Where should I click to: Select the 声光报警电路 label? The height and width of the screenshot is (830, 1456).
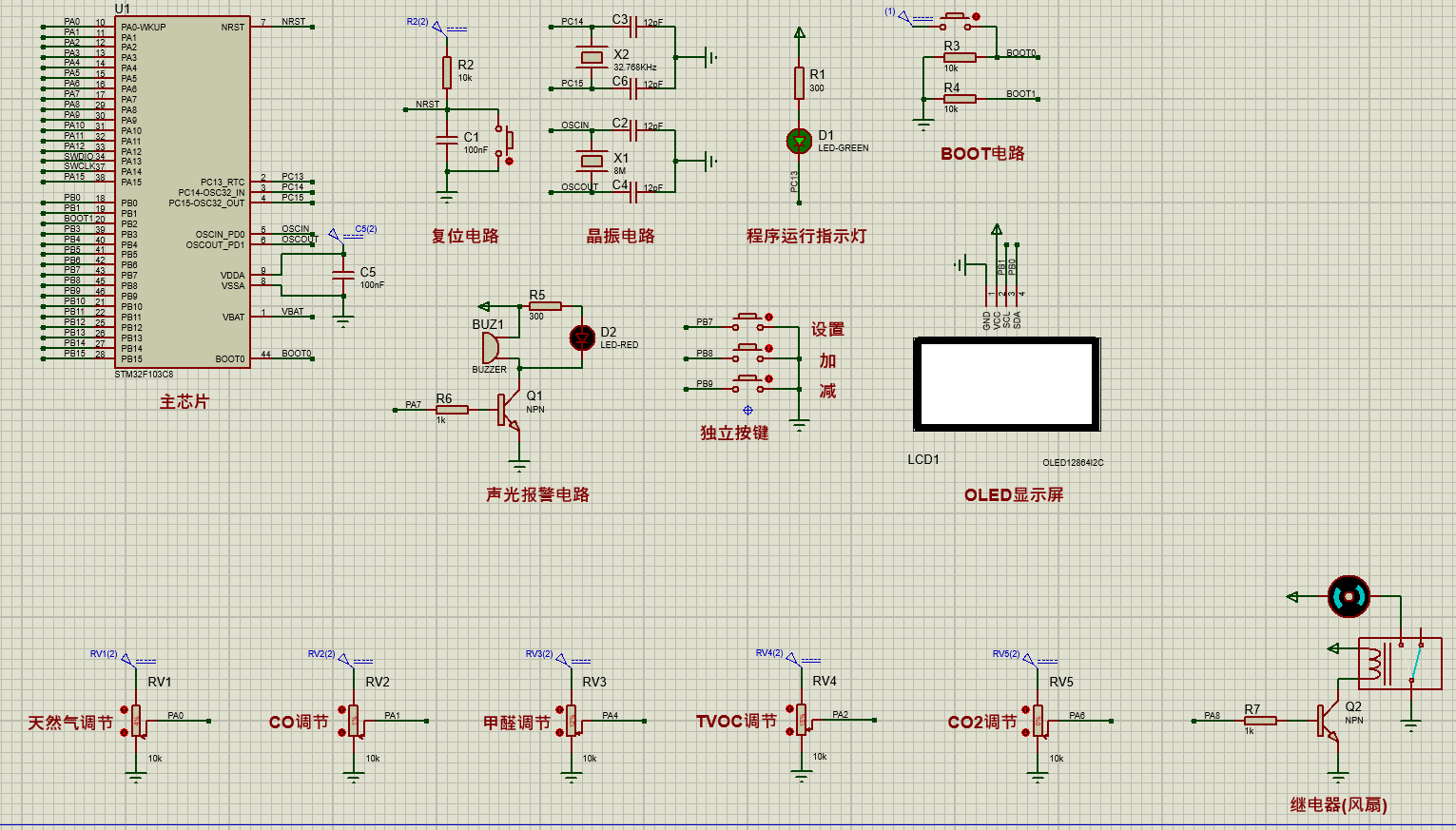(x=537, y=494)
